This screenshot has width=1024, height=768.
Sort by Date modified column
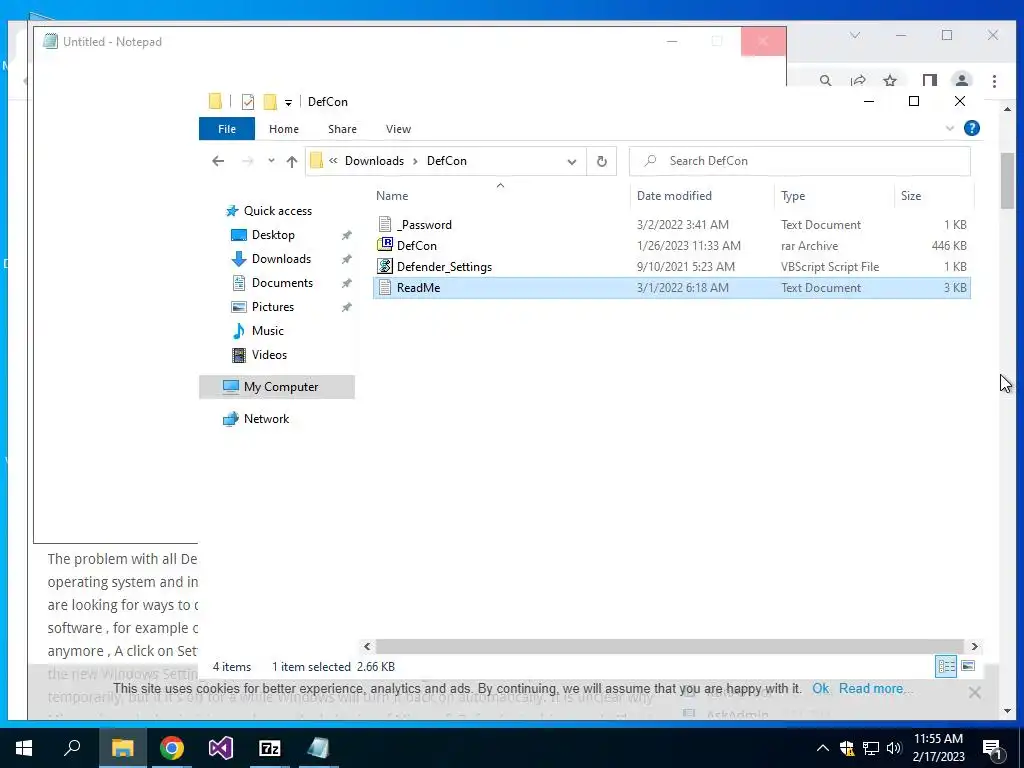click(674, 196)
